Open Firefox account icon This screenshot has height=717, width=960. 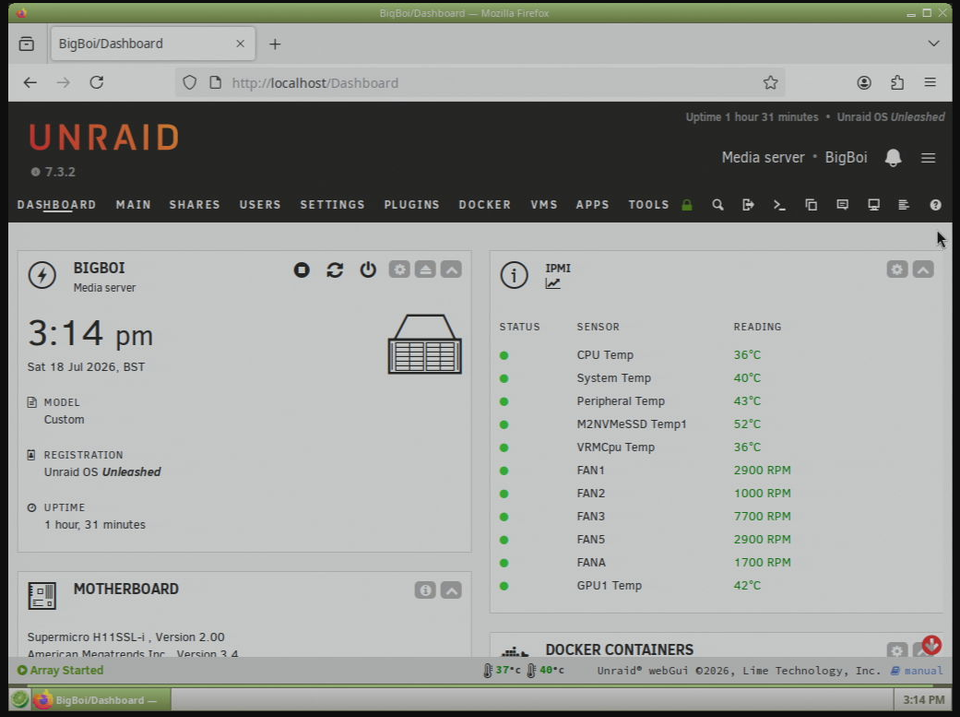click(864, 83)
